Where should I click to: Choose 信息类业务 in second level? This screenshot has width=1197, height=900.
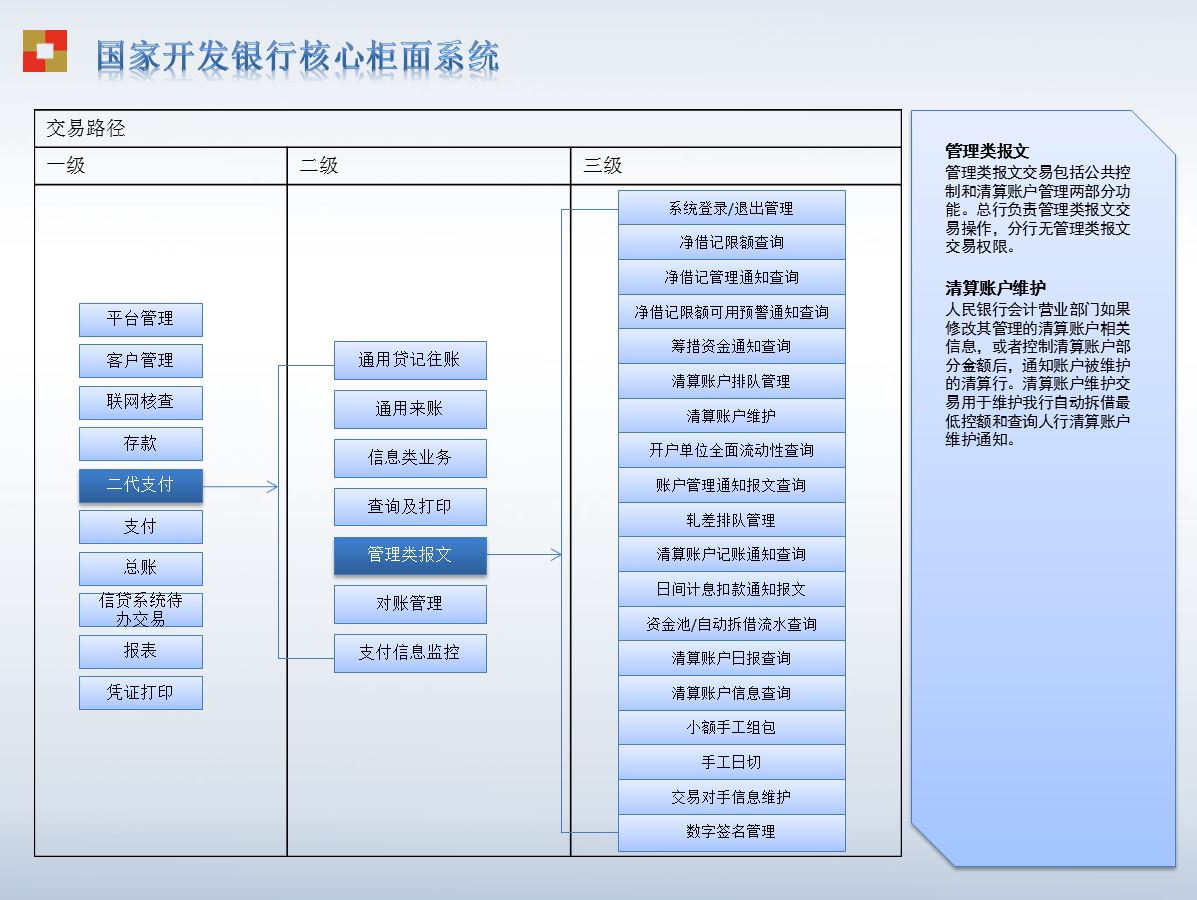[410, 458]
